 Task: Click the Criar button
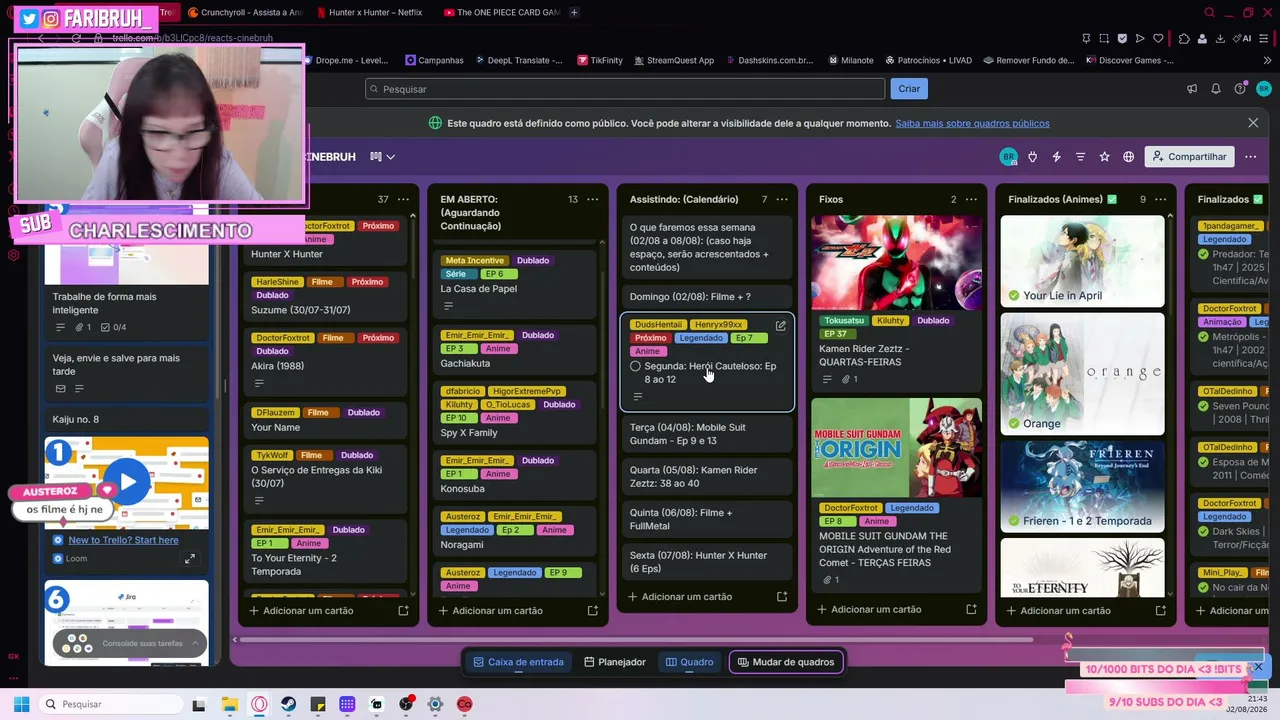click(909, 89)
